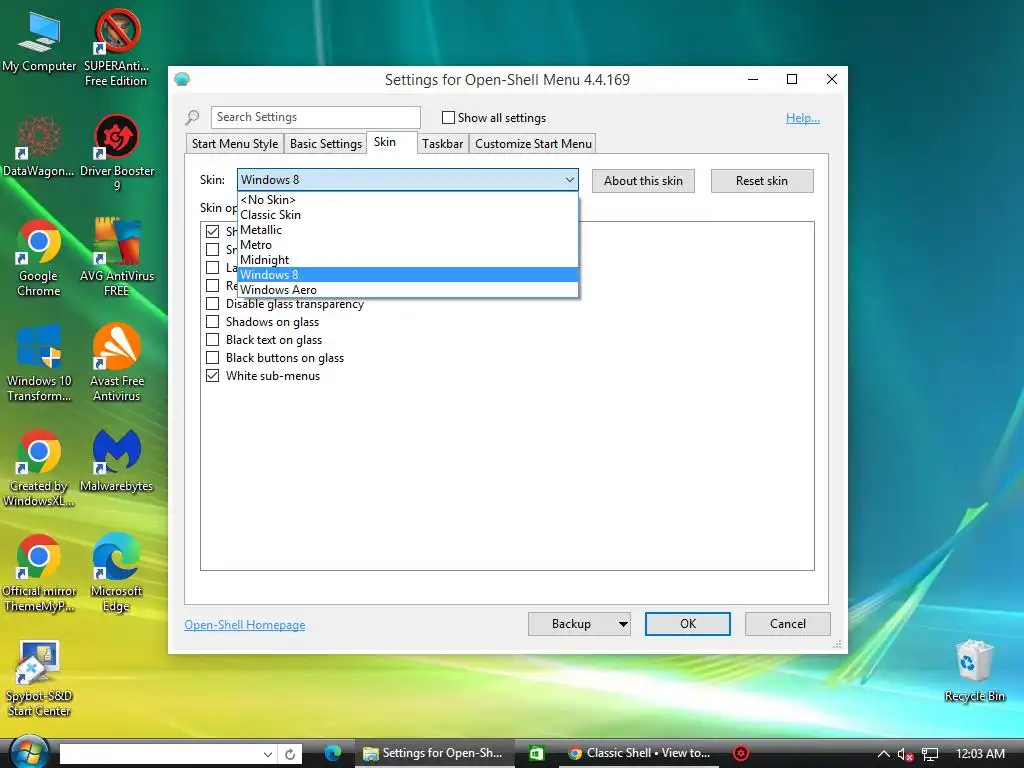Click the muted volume tray icon
The width and height of the screenshot is (1024, 768).
click(905, 754)
